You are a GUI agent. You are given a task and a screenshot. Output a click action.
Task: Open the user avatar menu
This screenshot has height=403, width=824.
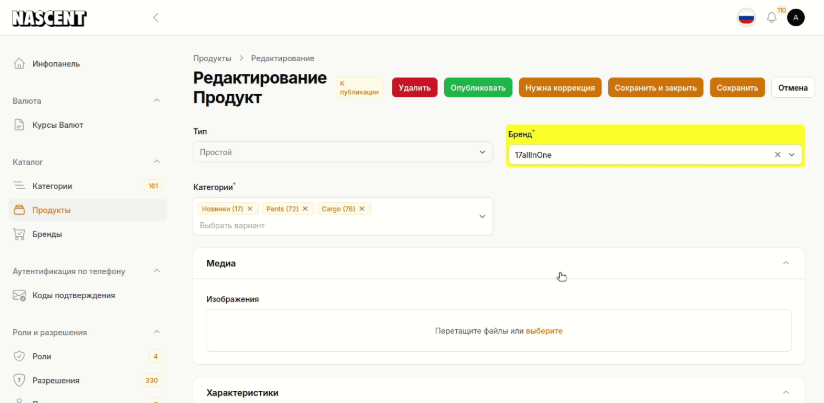pos(796,17)
